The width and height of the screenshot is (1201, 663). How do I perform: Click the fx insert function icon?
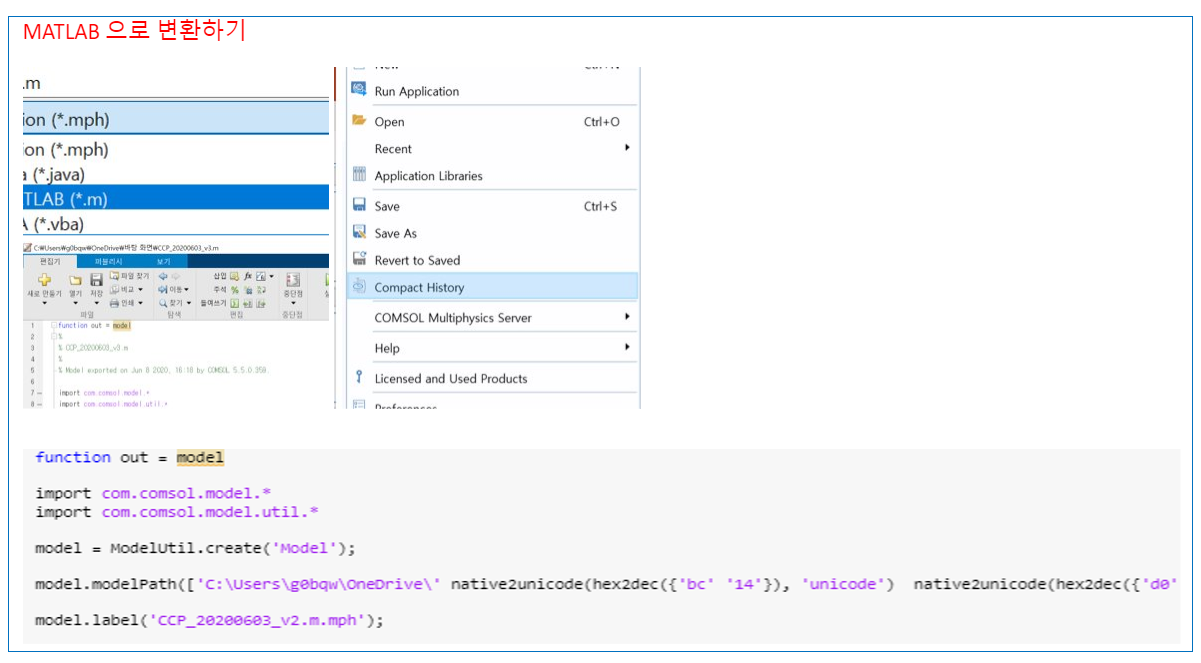pos(248,276)
